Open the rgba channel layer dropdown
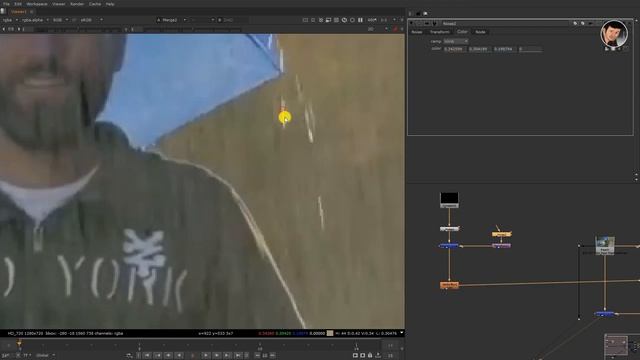The height and width of the screenshot is (360, 640). (11, 20)
